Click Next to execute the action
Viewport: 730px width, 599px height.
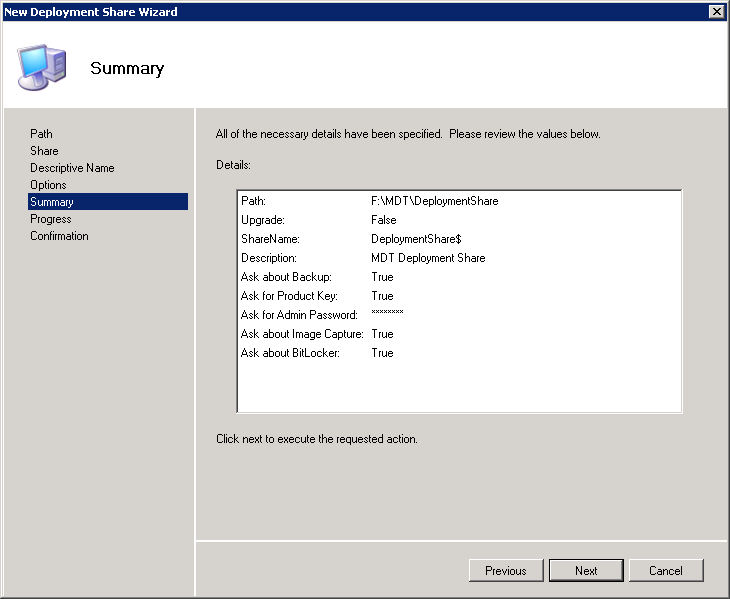586,570
